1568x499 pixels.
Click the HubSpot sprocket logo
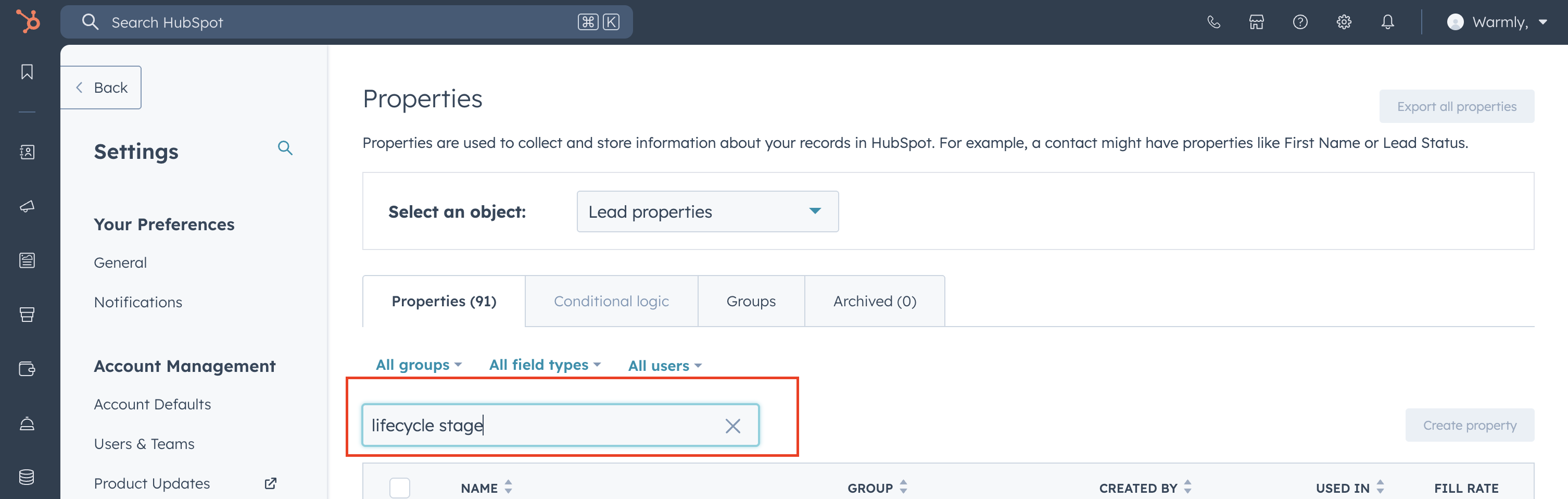pos(28,22)
